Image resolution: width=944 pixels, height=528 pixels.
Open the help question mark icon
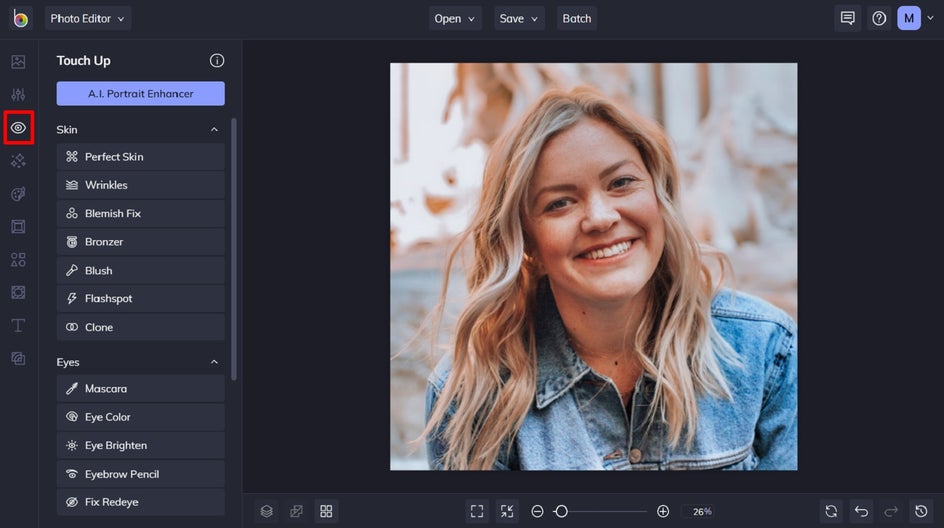(879, 18)
